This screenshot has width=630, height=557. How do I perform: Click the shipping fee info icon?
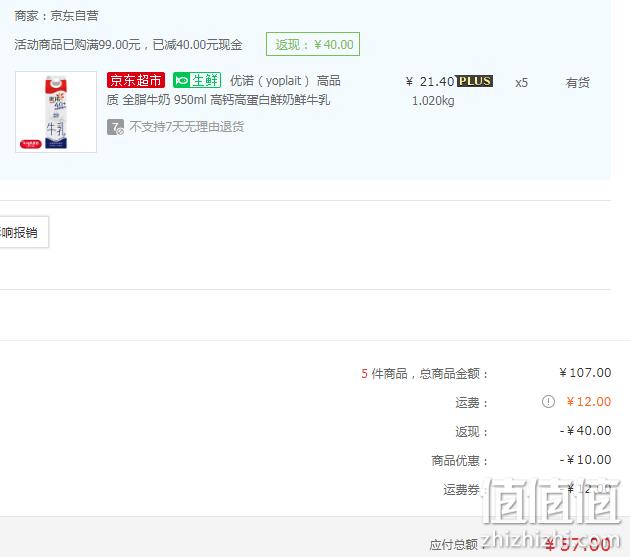(x=548, y=401)
